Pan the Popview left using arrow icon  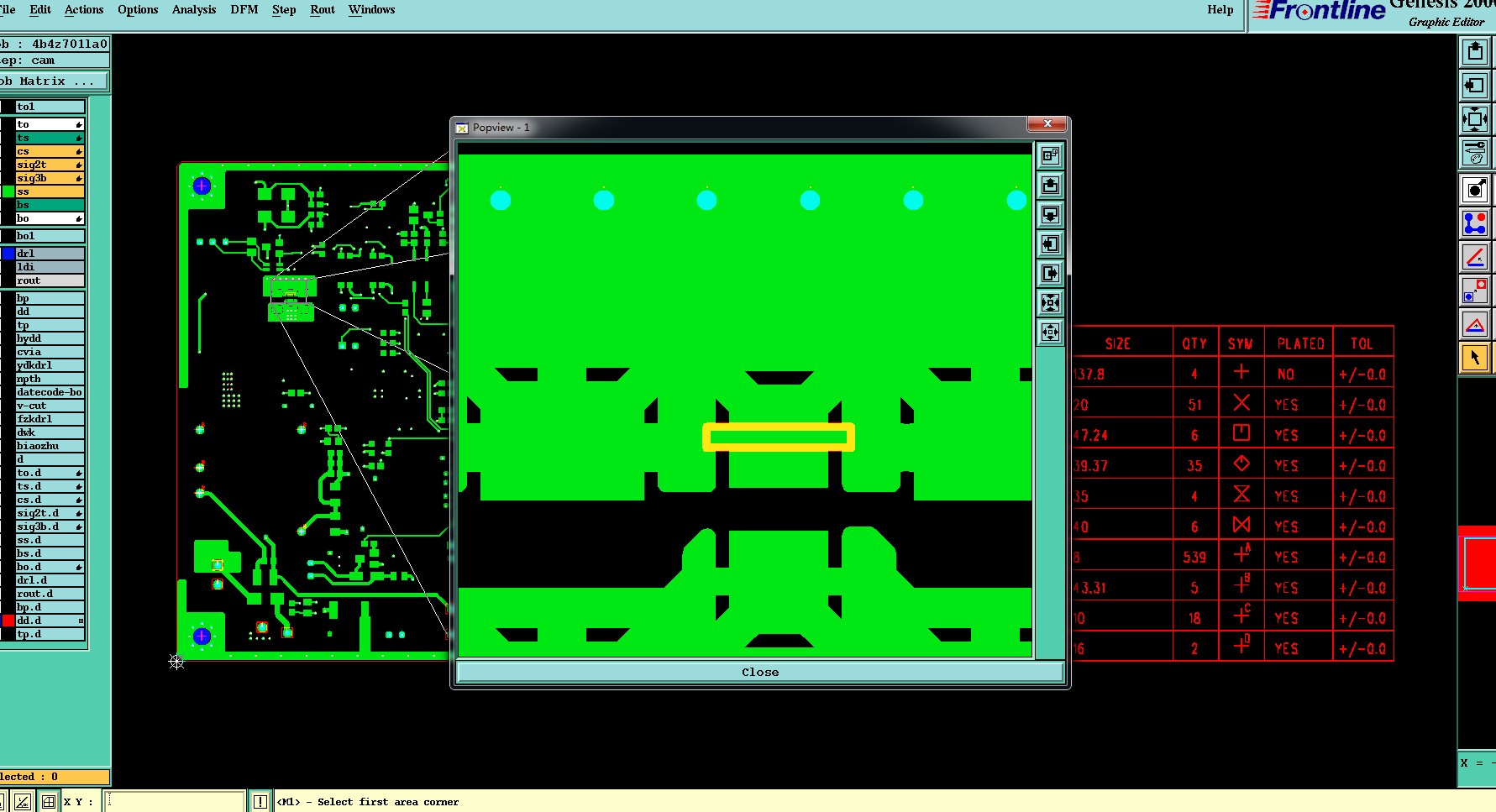click(1050, 244)
